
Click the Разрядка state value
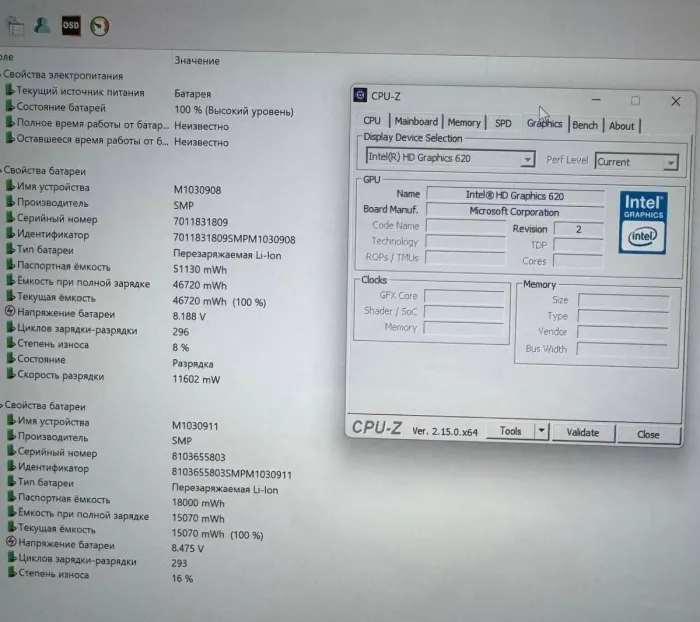[x=193, y=363]
